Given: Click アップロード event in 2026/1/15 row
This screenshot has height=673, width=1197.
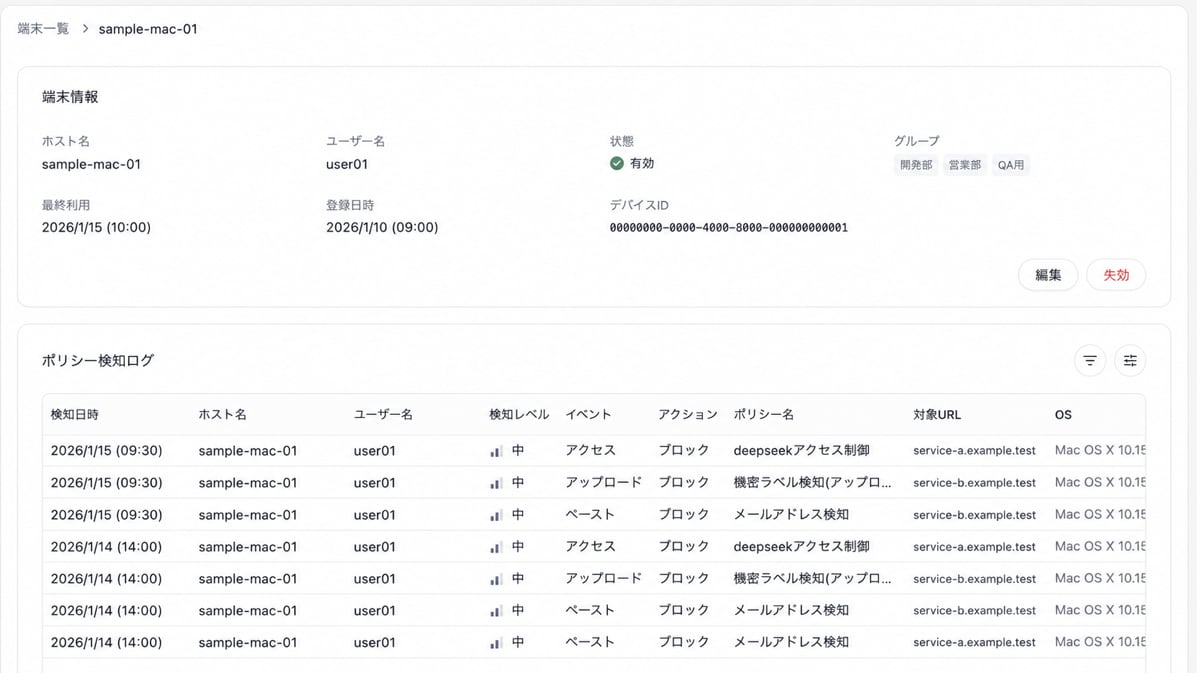Looking at the screenshot, I should [603, 483].
